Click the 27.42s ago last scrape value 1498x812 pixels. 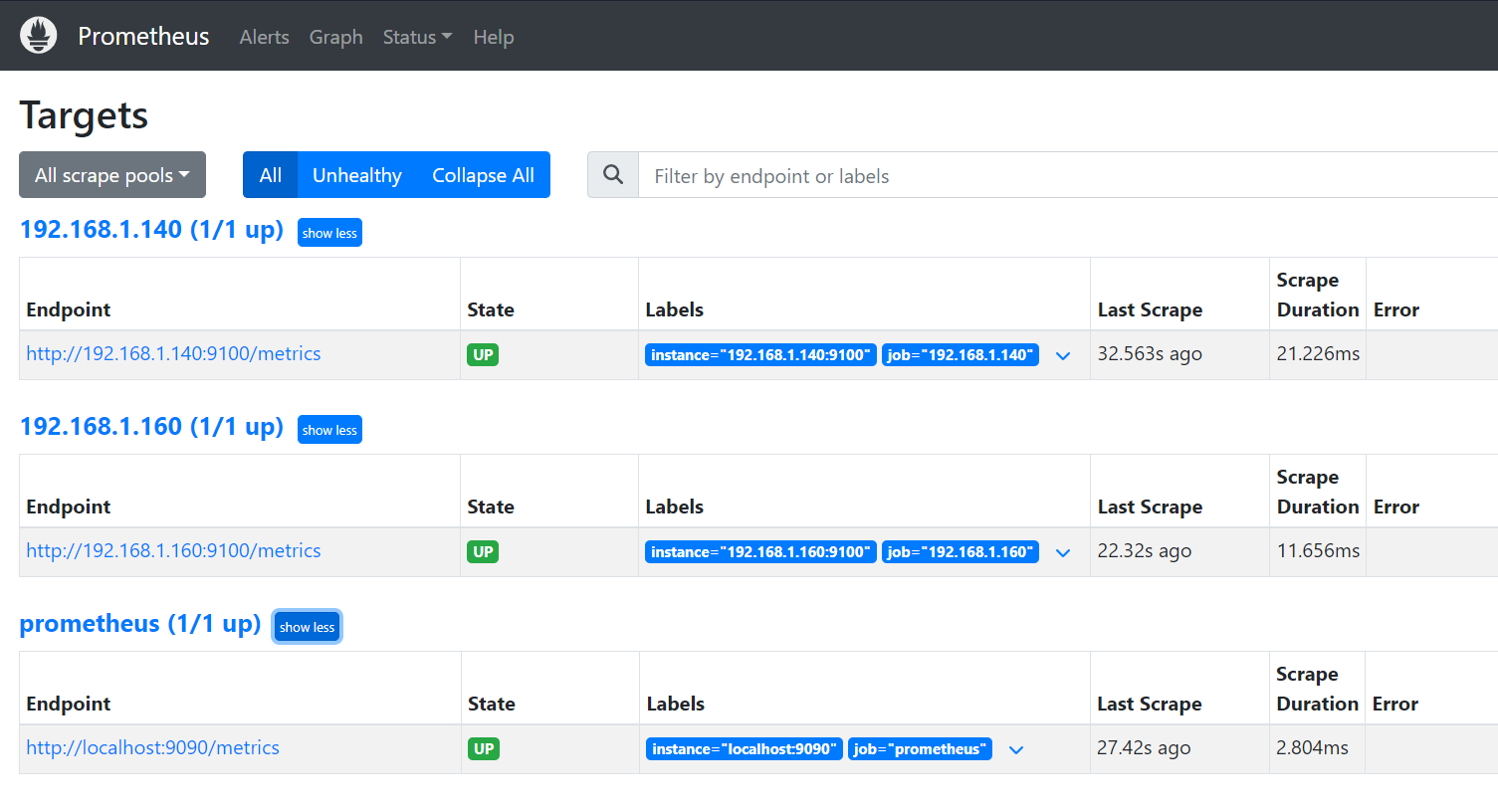[1144, 748]
